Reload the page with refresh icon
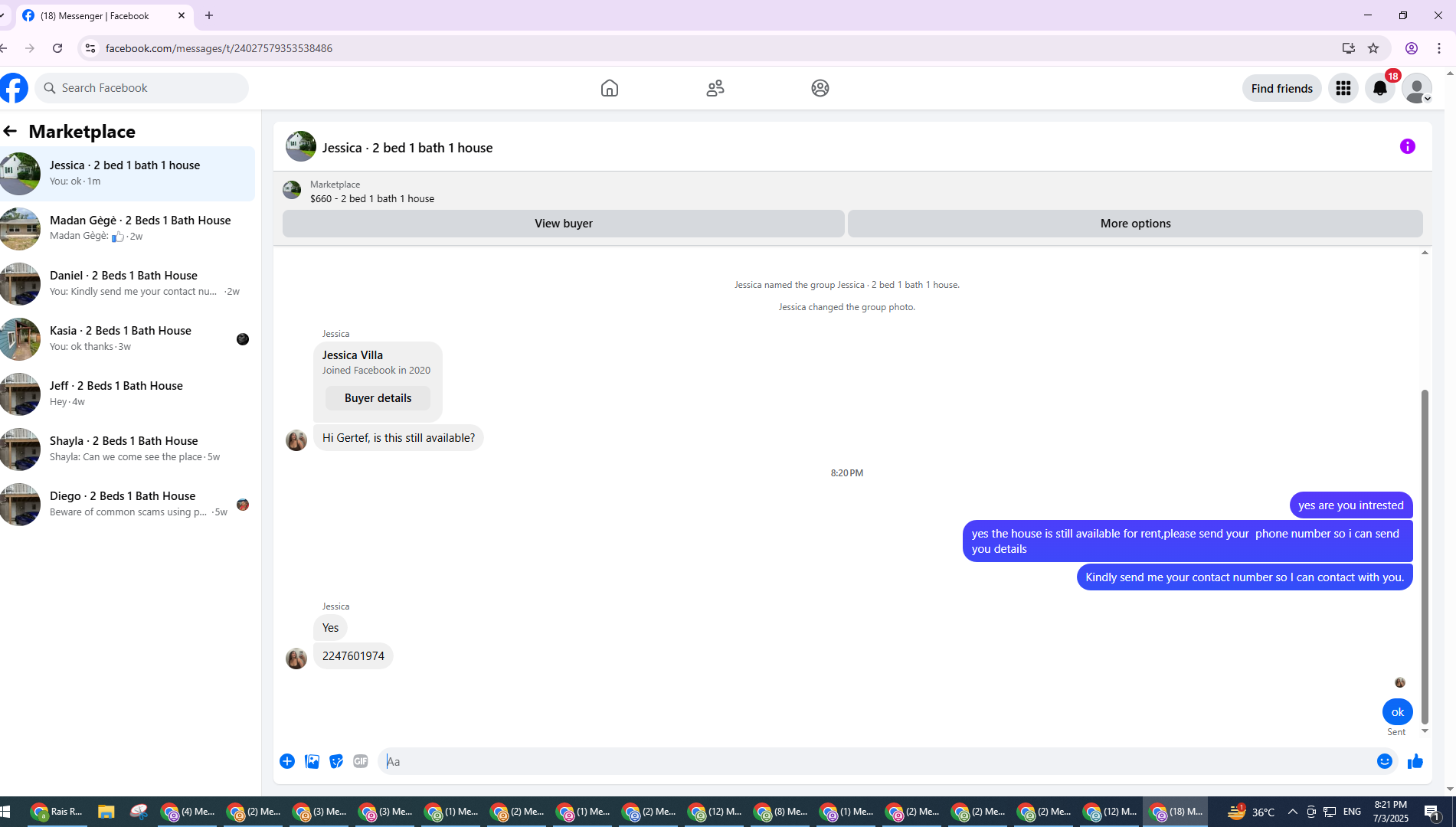This screenshot has width=1456, height=827. (57, 48)
